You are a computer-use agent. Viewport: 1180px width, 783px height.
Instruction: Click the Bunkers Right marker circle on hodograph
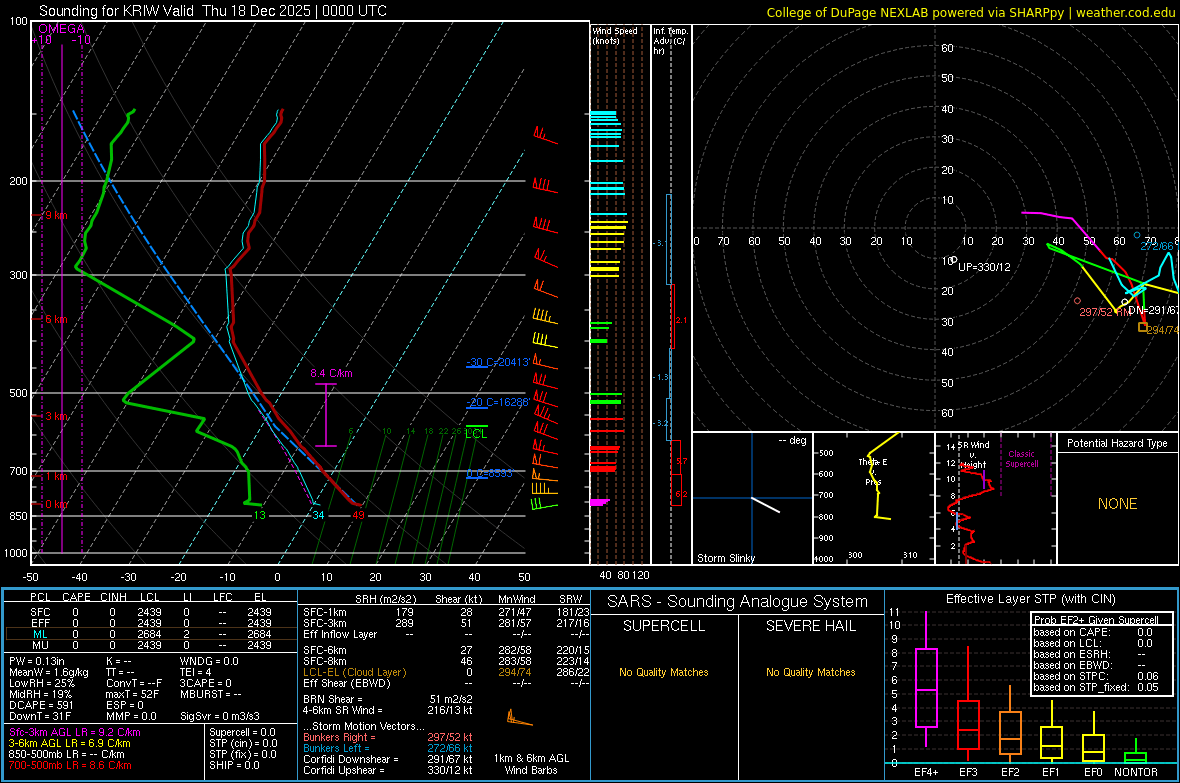tap(1078, 301)
